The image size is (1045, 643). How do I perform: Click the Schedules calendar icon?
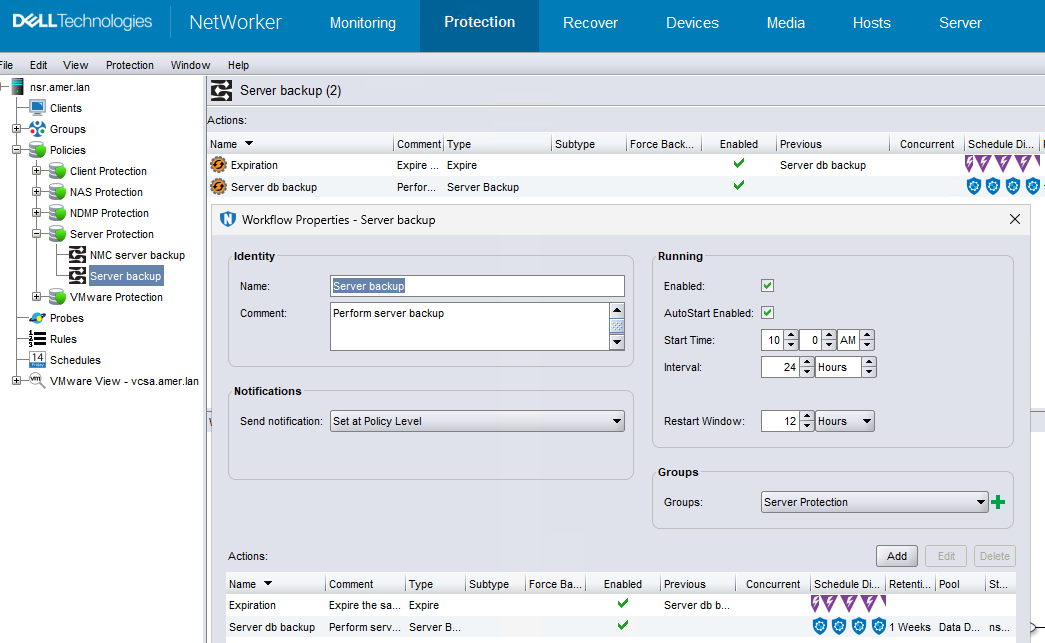click(x=37, y=360)
